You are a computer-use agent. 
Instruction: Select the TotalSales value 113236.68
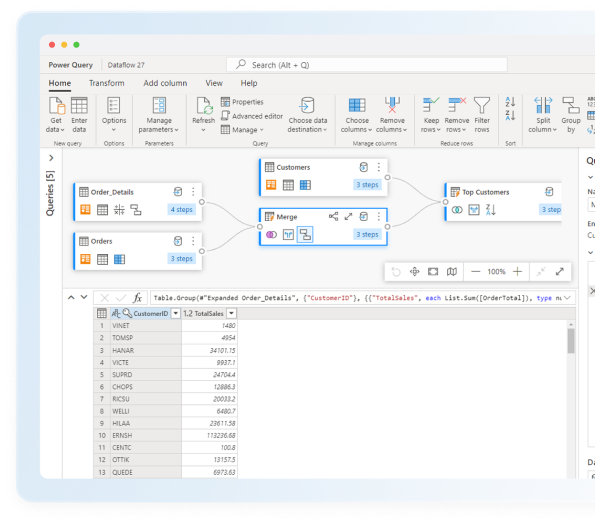[209, 435]
